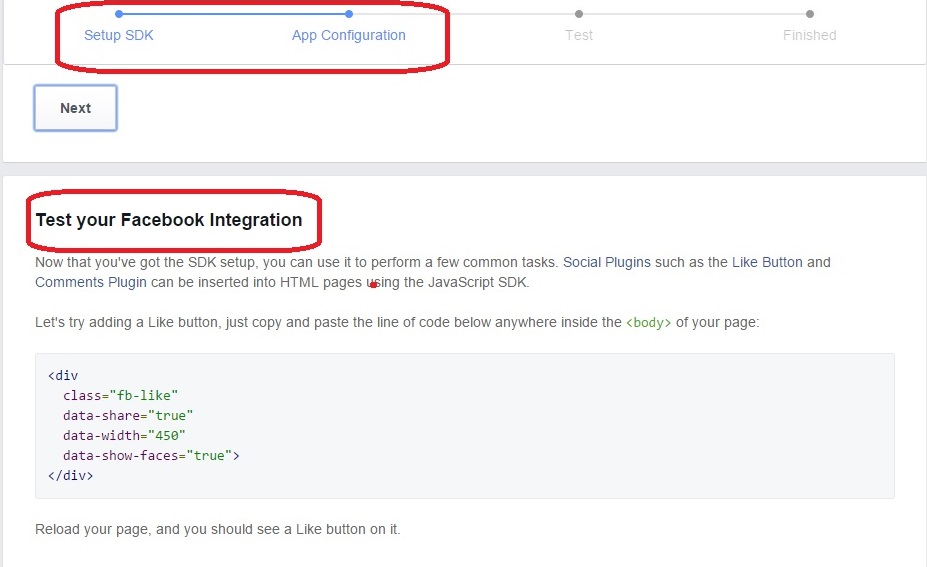Image resolution: width=927 pixels, height=567 pixels.
Task: Click the class="fb-like" code line
Action: [x=121, y=396]
